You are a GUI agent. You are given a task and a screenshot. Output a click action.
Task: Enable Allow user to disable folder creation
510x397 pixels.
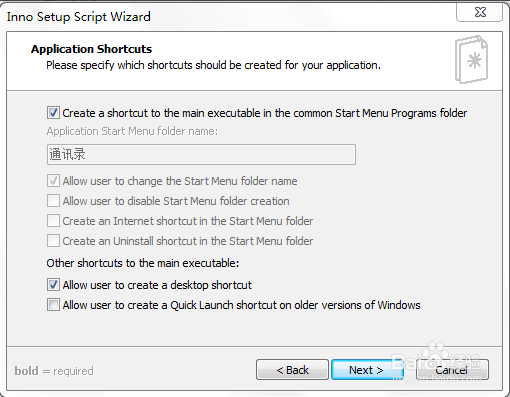pyautogui.click(x=53, y=201)
